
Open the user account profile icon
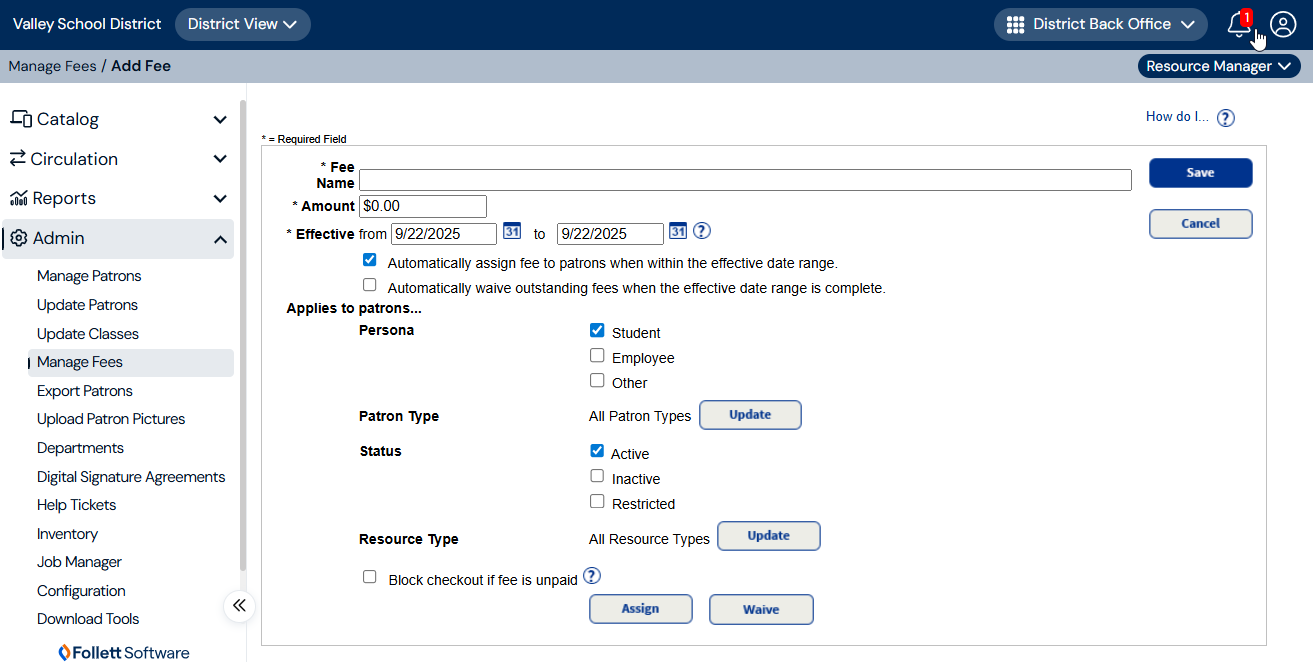pyautogui.click(x=1283, y=25)
